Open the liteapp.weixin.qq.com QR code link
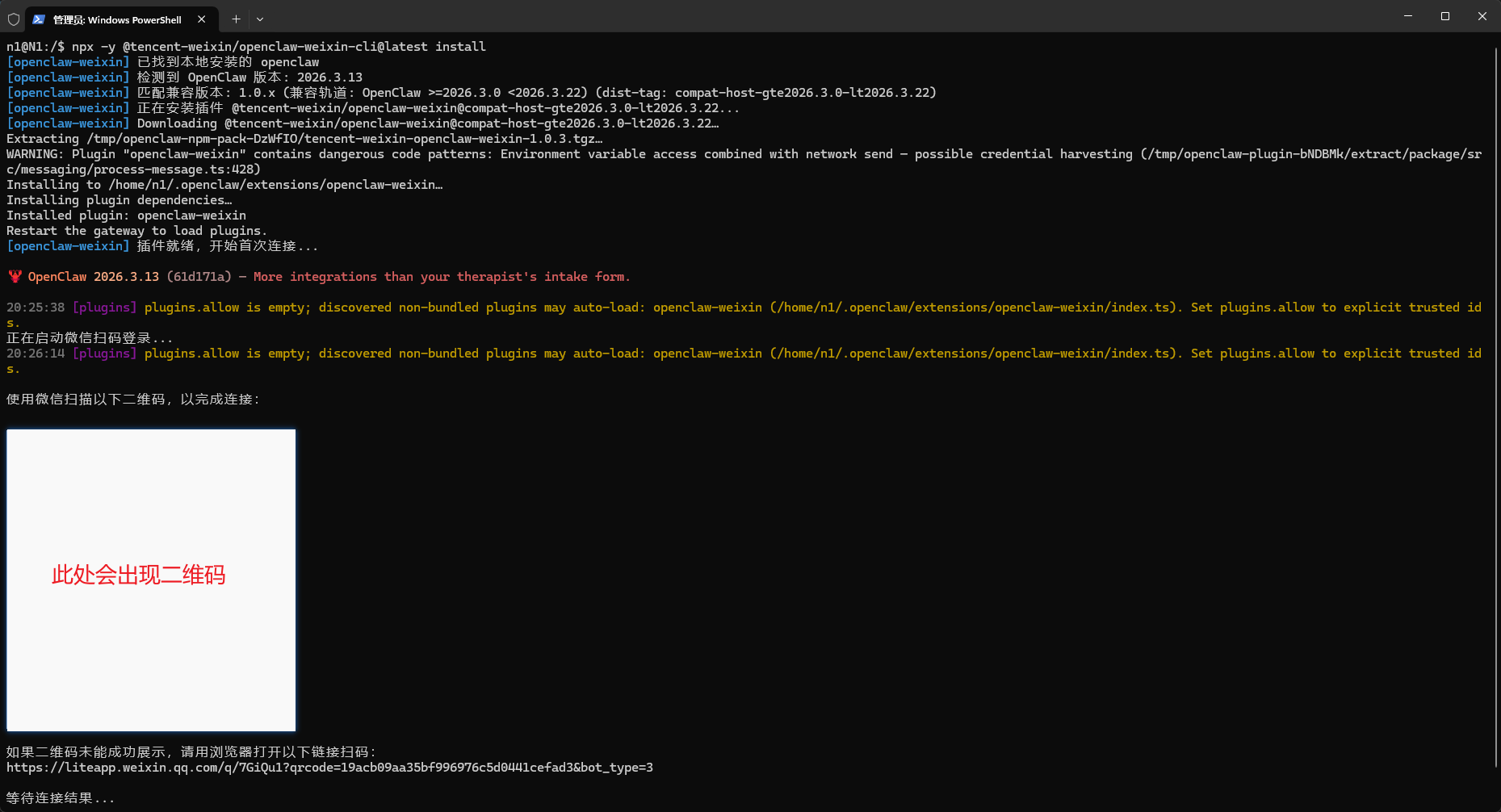The height and width of the screenshot is (812, 1501). pos(329,768)
